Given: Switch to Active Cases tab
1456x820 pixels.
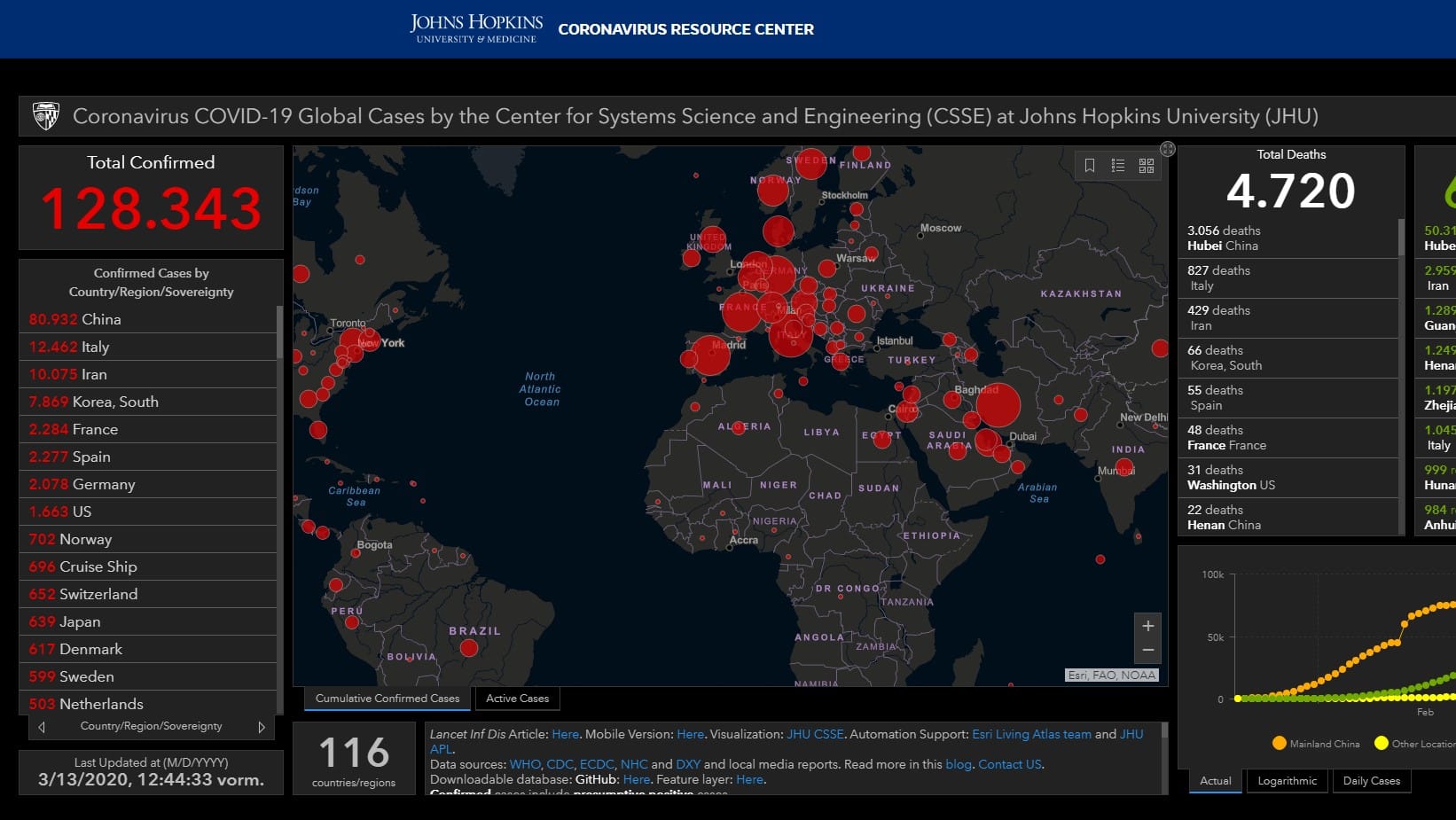Looking at the screenshot, I should pyautogui.click(x=517, y=699).
